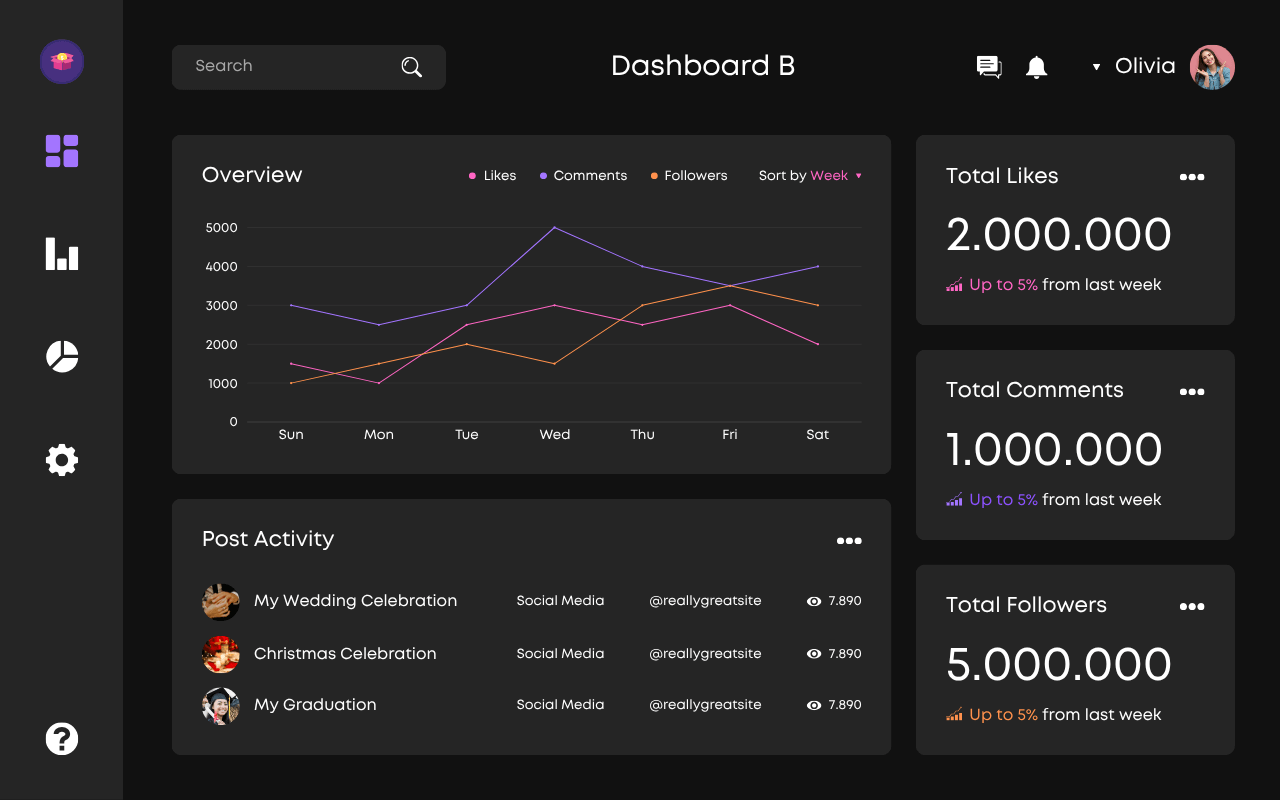Open the My Wedding Celebration post
This screenshot has width=1280, height=800.
click(x=355, y=601)
